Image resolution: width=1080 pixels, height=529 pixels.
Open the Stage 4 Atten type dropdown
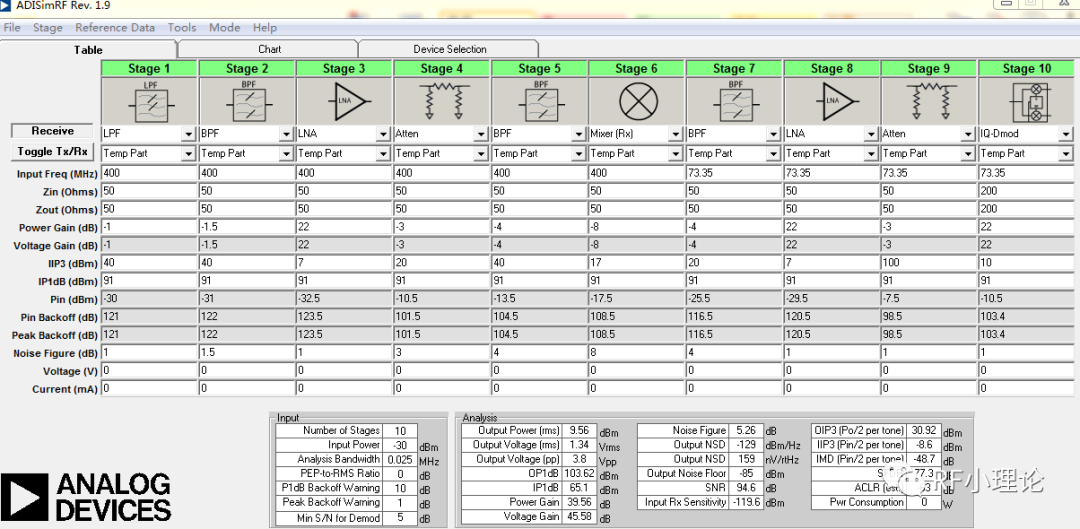coord(481,134)
